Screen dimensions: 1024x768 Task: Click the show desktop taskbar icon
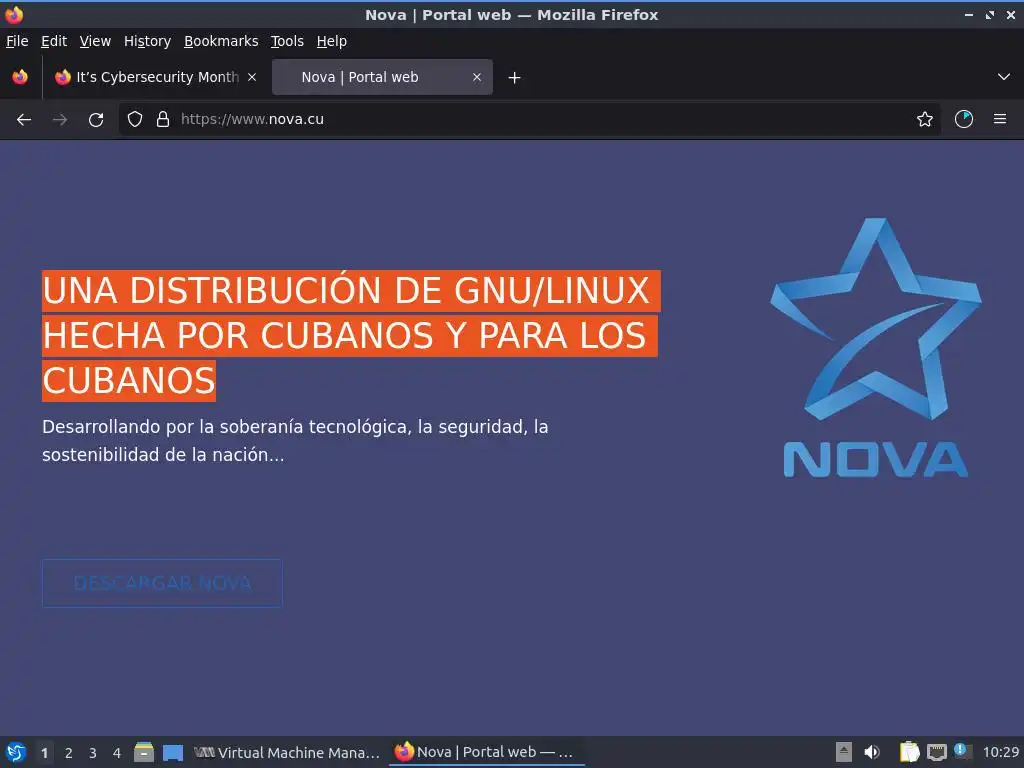[x=172, y=753]
